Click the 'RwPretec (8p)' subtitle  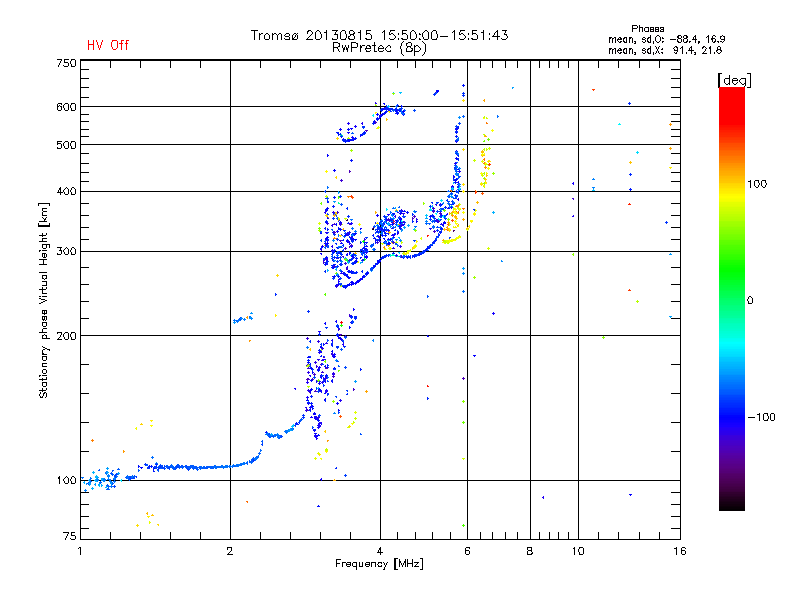tap(380, 48)
